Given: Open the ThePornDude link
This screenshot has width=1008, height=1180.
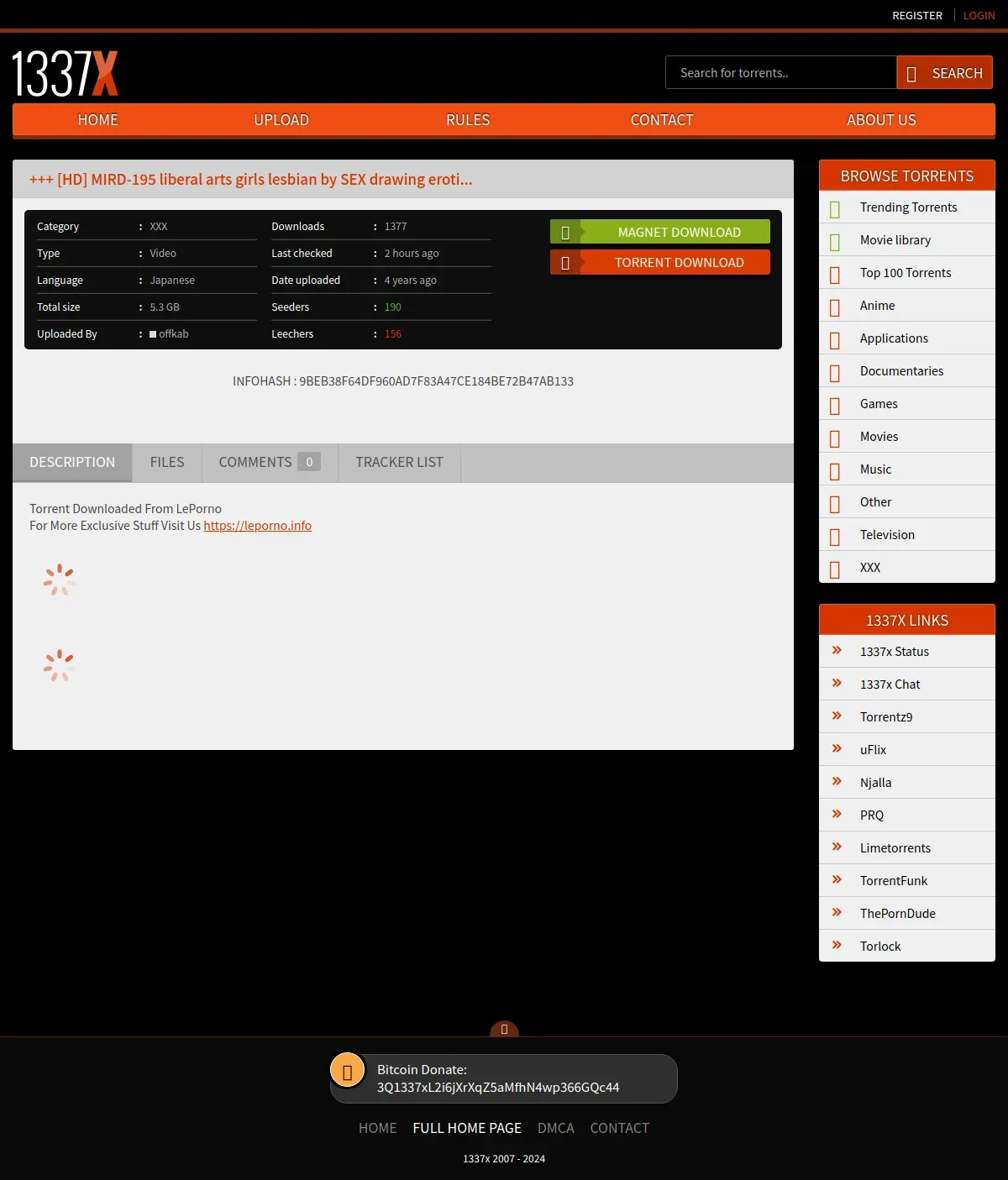Looking at the screenshot, I should (898, 914).
